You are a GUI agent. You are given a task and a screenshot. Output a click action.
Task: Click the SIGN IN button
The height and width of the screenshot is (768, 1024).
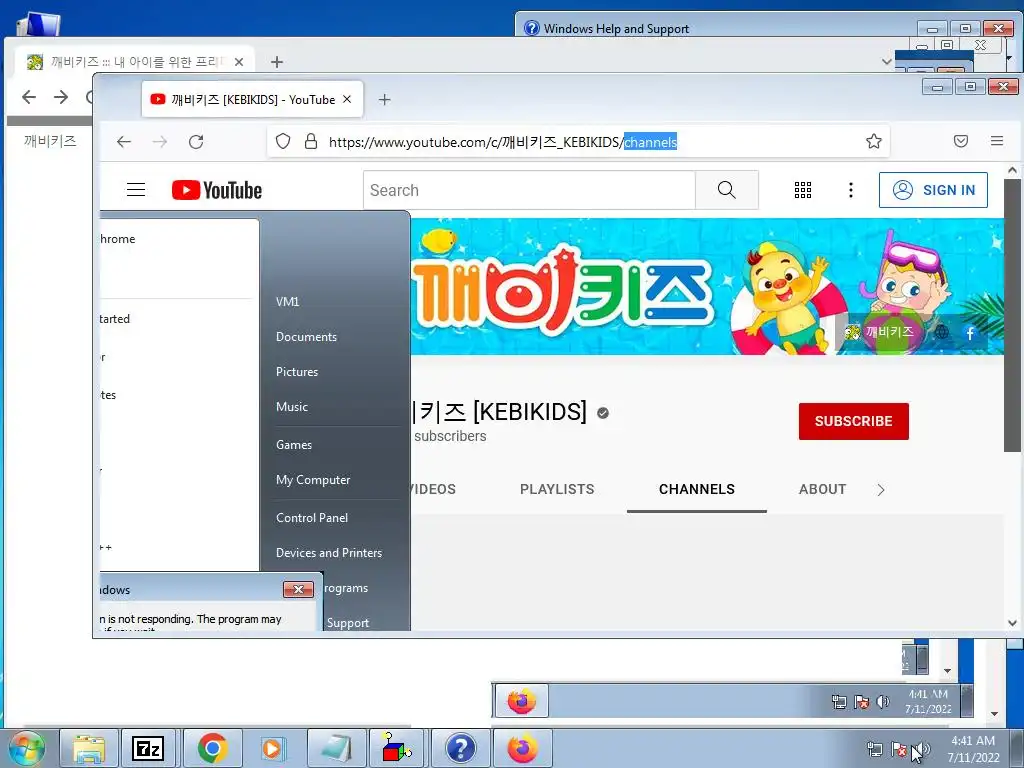pos(933,190)
